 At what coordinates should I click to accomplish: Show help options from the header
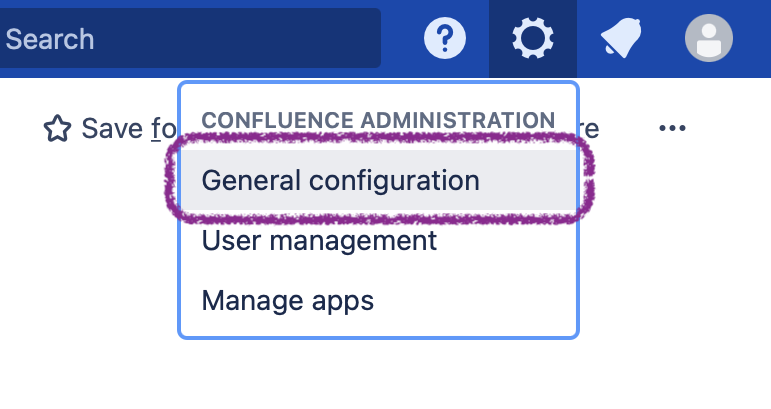click(x=445, y=39)
